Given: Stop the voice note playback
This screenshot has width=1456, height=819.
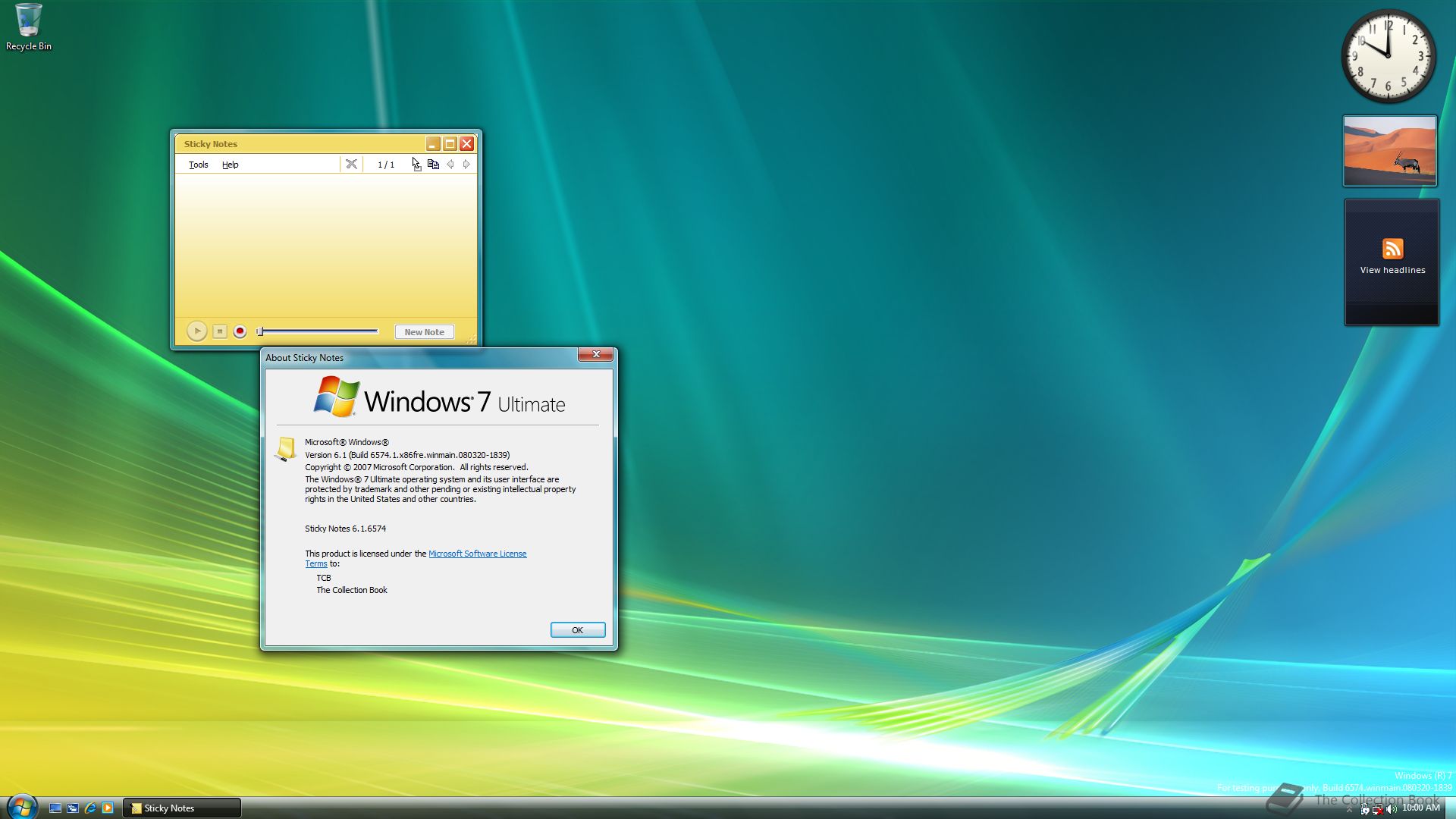Looking at the screenshot, I should [220, 331].
